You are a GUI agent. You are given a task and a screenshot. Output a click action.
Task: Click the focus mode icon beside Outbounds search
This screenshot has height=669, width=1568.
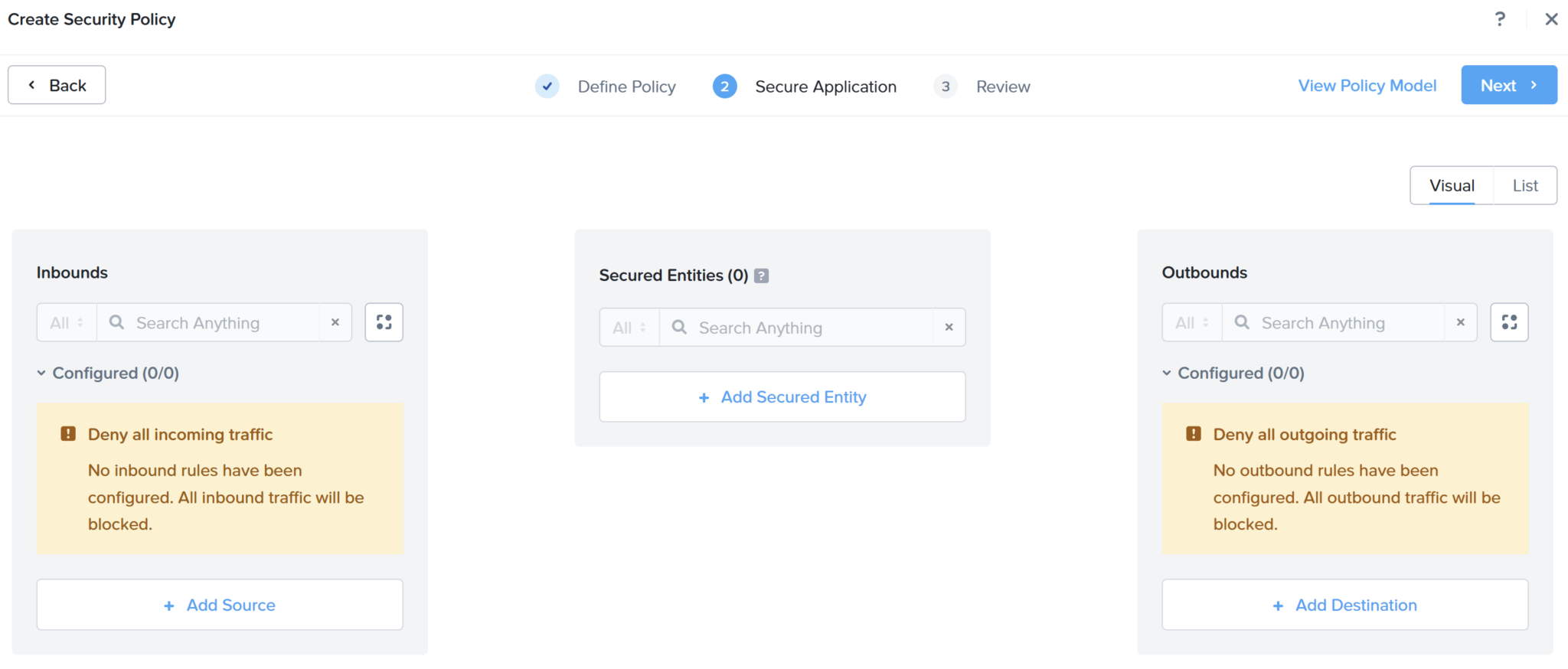click(1509, 322)
